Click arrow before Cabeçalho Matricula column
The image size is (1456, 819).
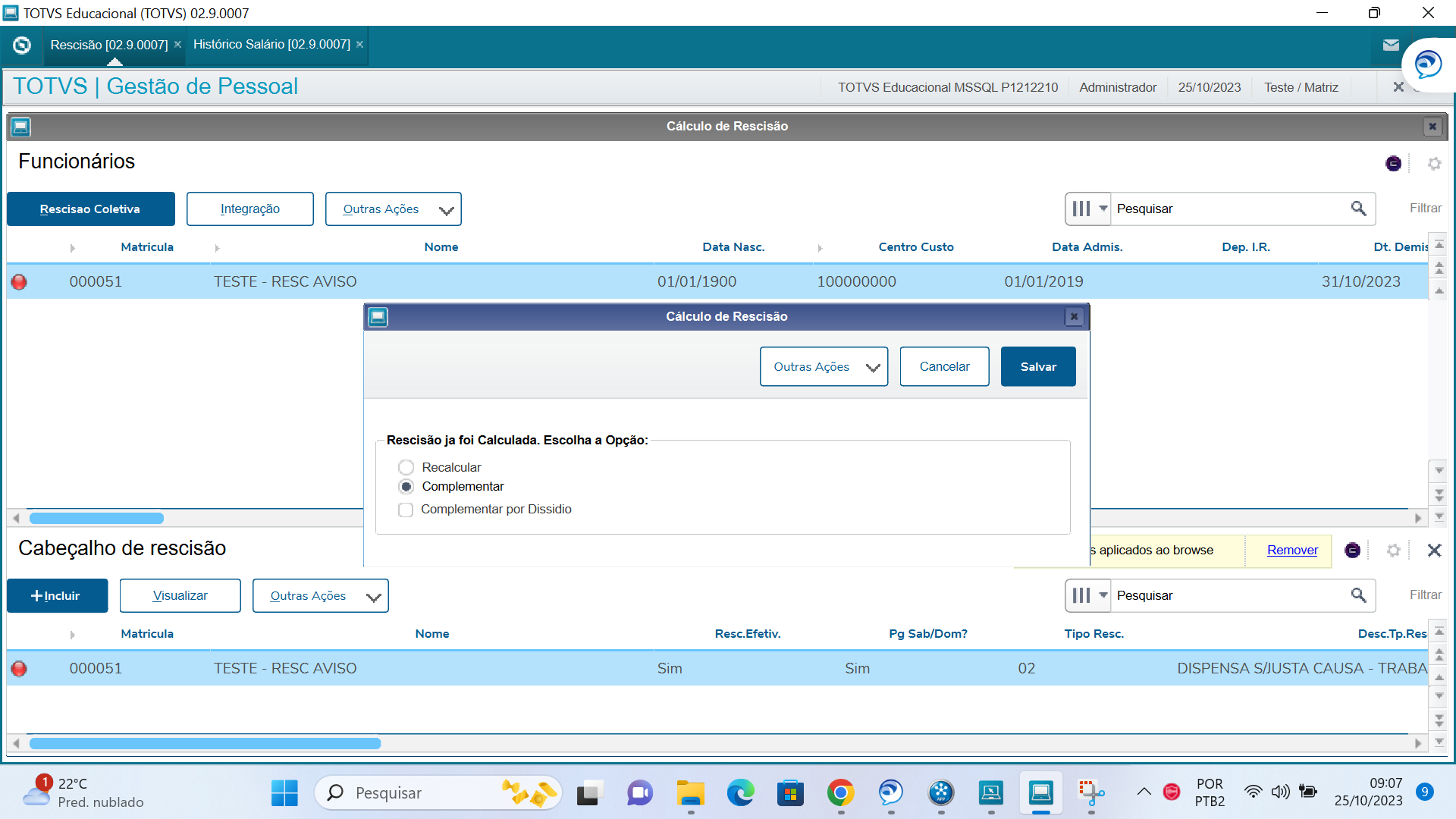[73, 635]
